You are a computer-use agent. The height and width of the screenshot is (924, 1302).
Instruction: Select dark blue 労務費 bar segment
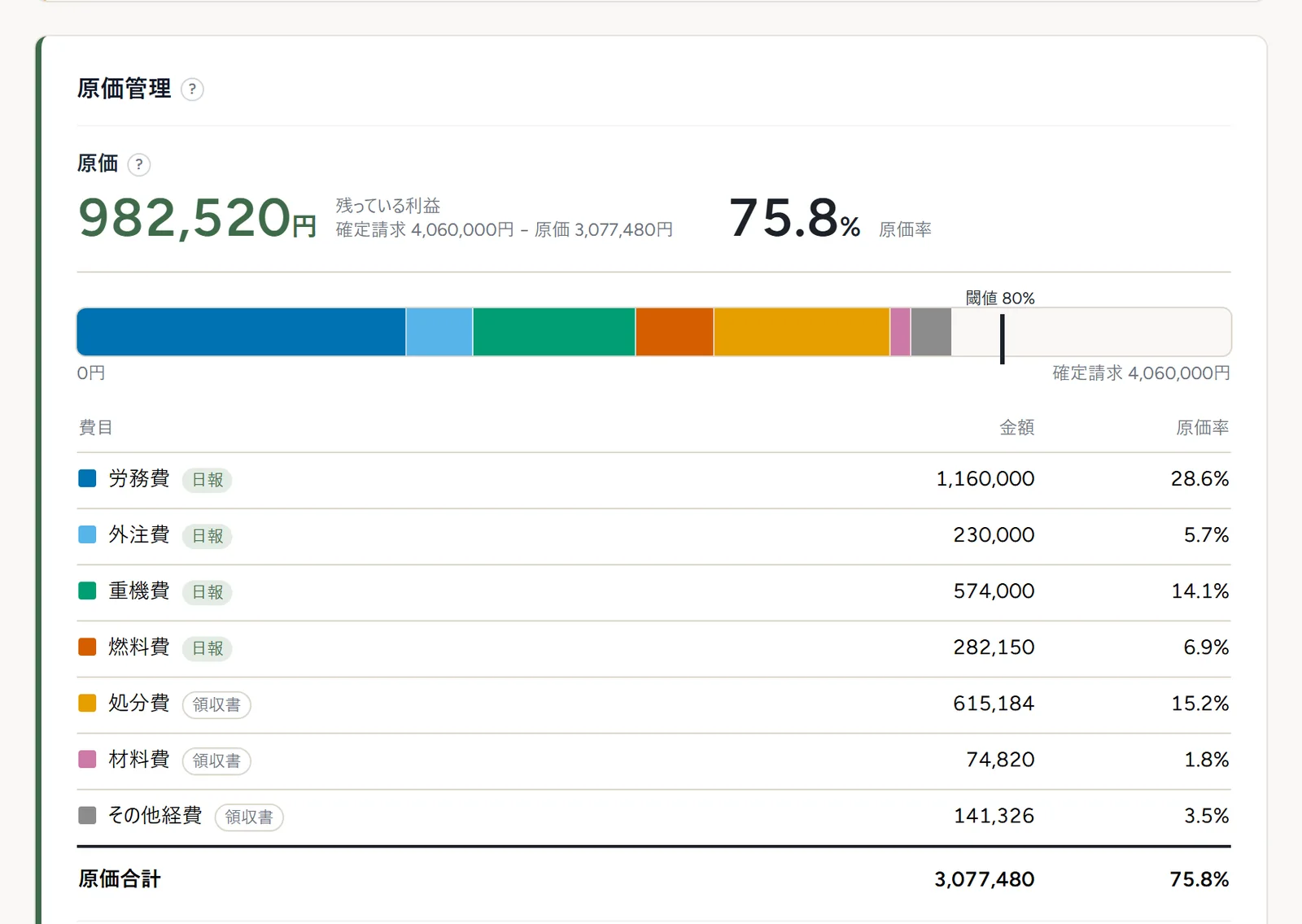pos(241,332)
